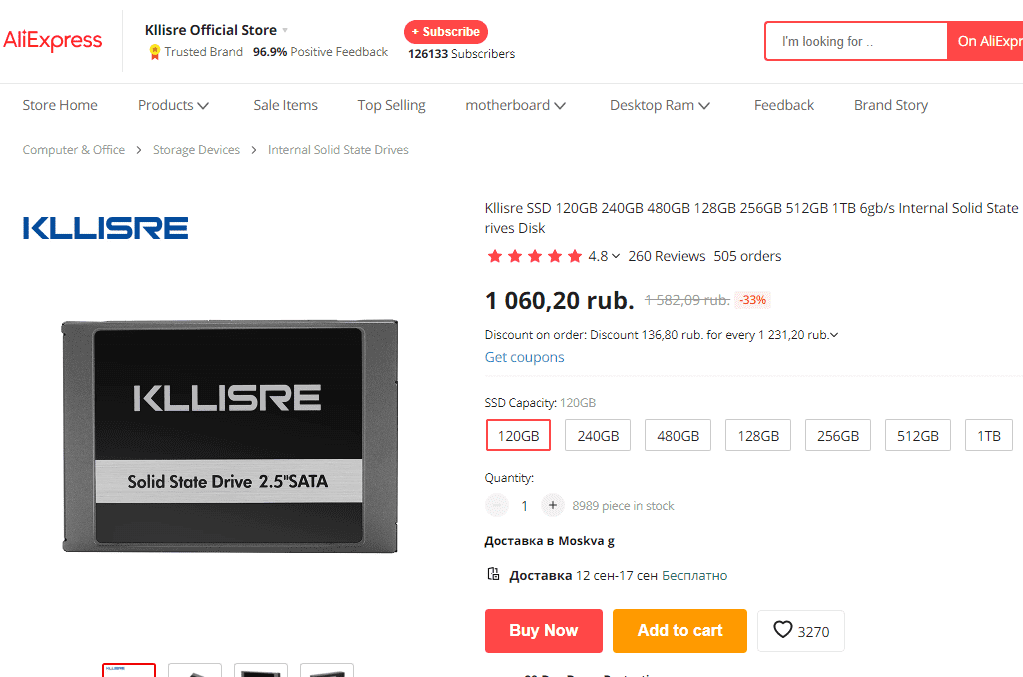The height and width of the screenshot is (677, 1023).
Task: Click the main SSD product image
Action: (230, 436)
